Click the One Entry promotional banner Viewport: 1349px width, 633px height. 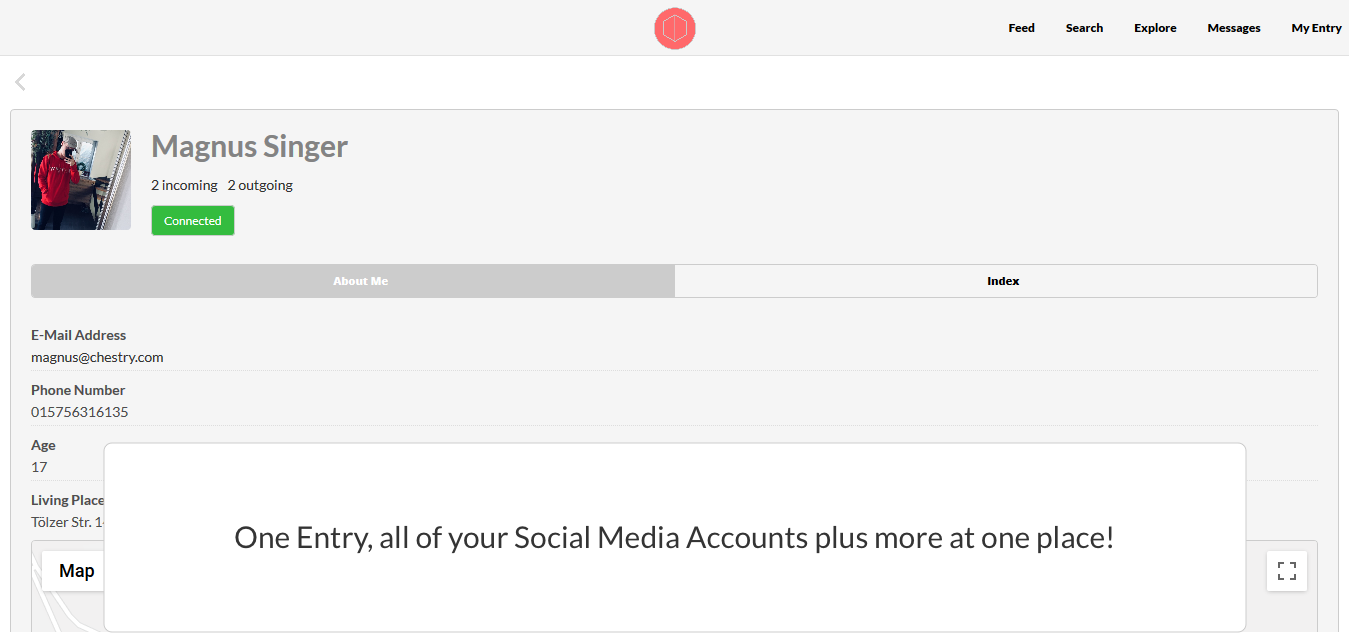coord(675,538)
